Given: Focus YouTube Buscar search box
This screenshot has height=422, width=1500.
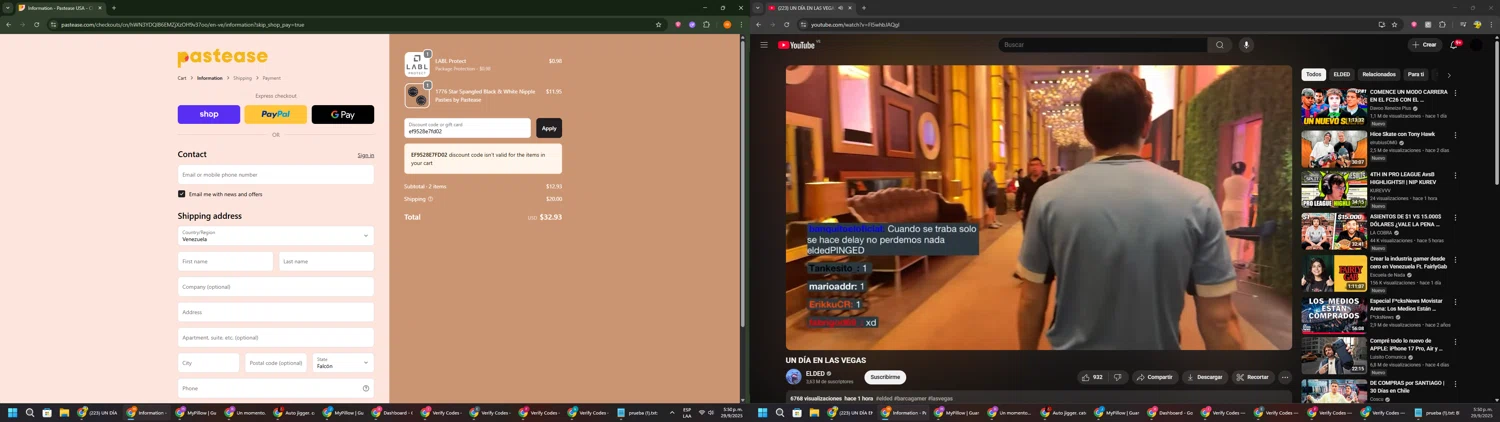Looking at the screenshot, I should (1102, 45).
